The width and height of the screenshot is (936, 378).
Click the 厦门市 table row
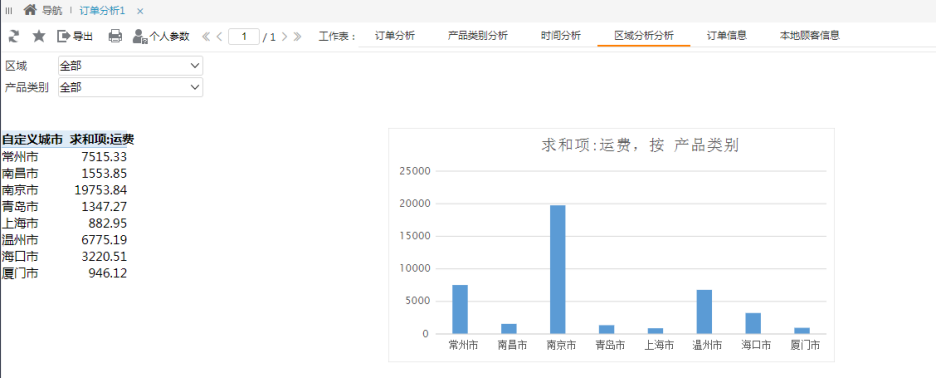pyautogui.click(x=64, y=273)
